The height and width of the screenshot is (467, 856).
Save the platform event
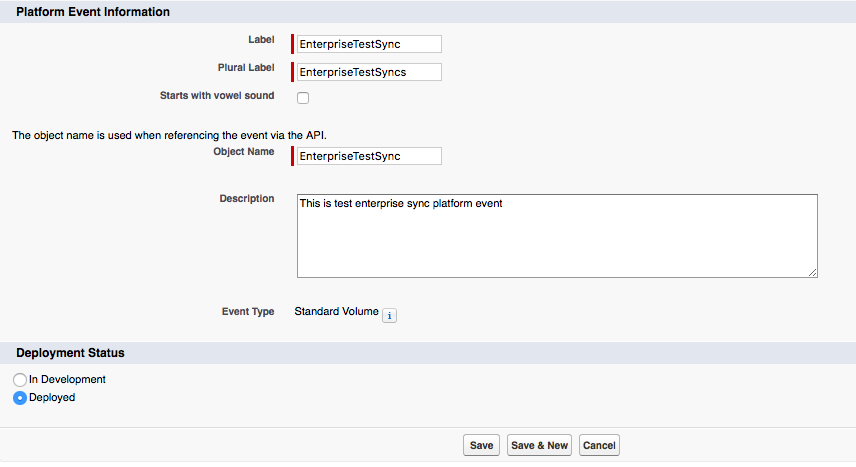(482, 445)
